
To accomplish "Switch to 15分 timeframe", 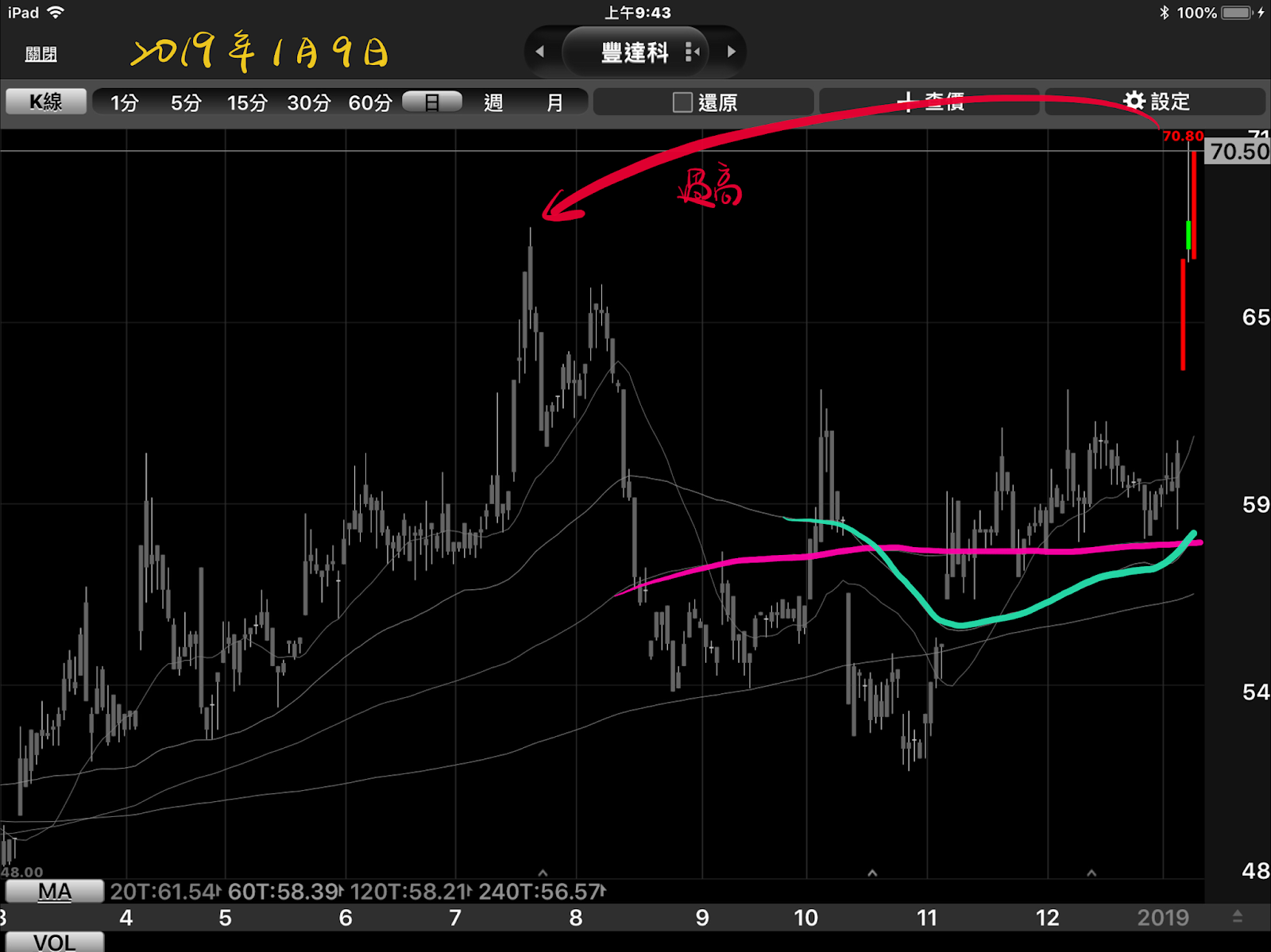I will coord(247,102).
